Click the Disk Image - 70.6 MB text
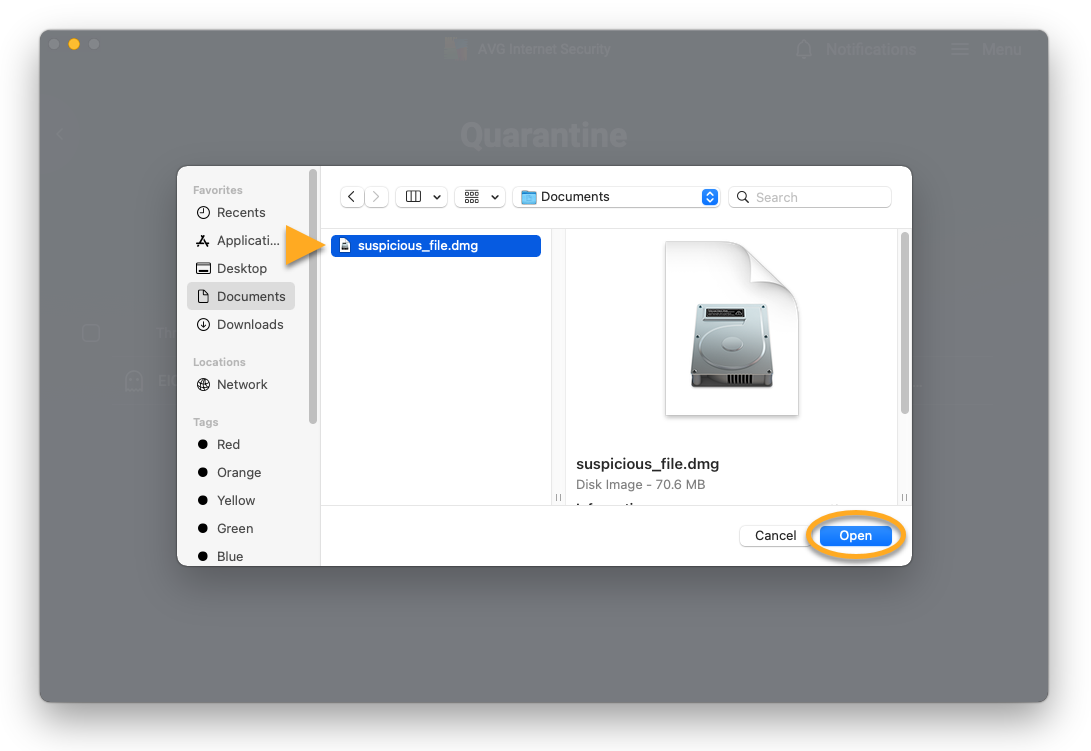This screenshot has height=751, width=1091. [x=640, y=484]
